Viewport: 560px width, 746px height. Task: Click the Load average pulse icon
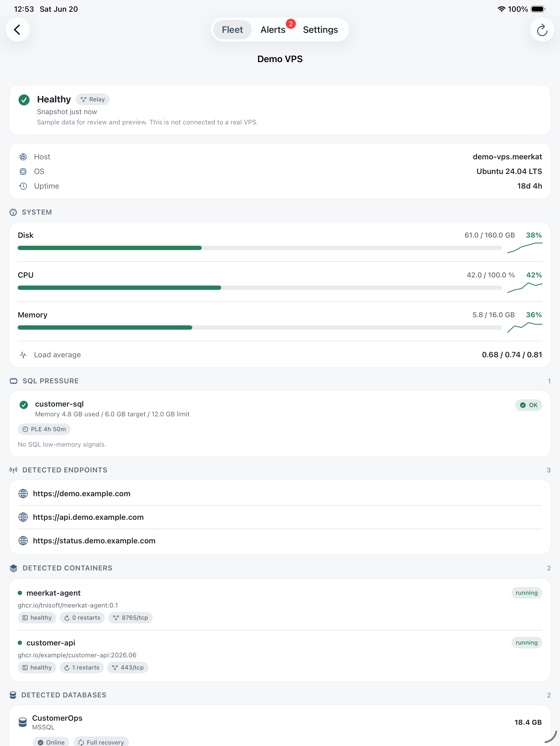click(23, 354)
